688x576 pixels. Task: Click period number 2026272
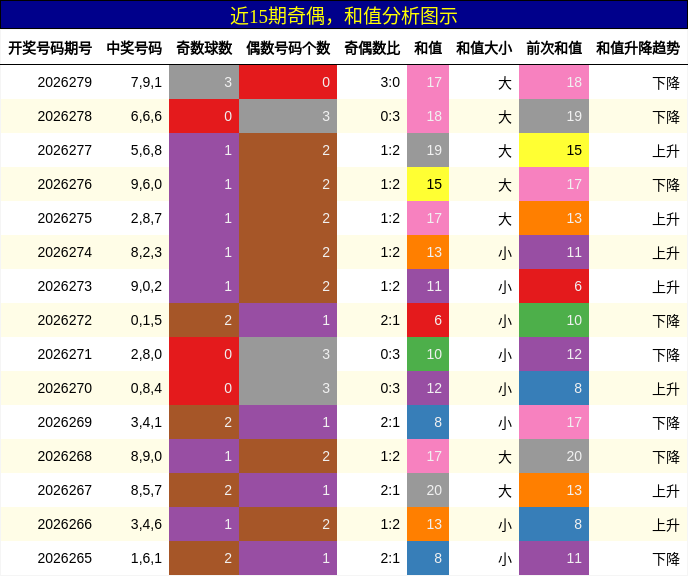click(x=64, y=320)
